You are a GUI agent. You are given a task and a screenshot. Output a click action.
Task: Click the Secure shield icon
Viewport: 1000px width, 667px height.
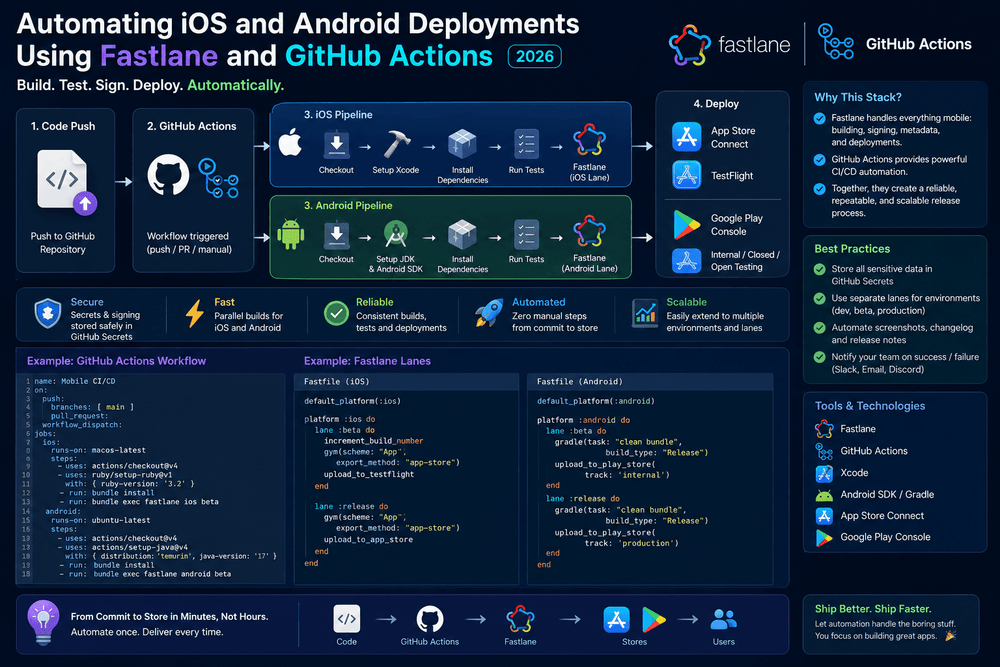(48, 313)
